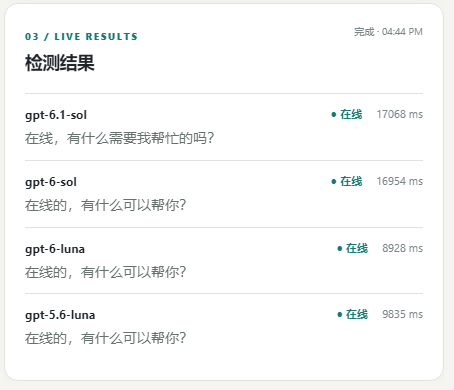Click gpt-6.1-sol reply text 有什么需要我帮忙的吗
Image resolution: width=454 pixels, height=390 pixels.
point(140,138)
